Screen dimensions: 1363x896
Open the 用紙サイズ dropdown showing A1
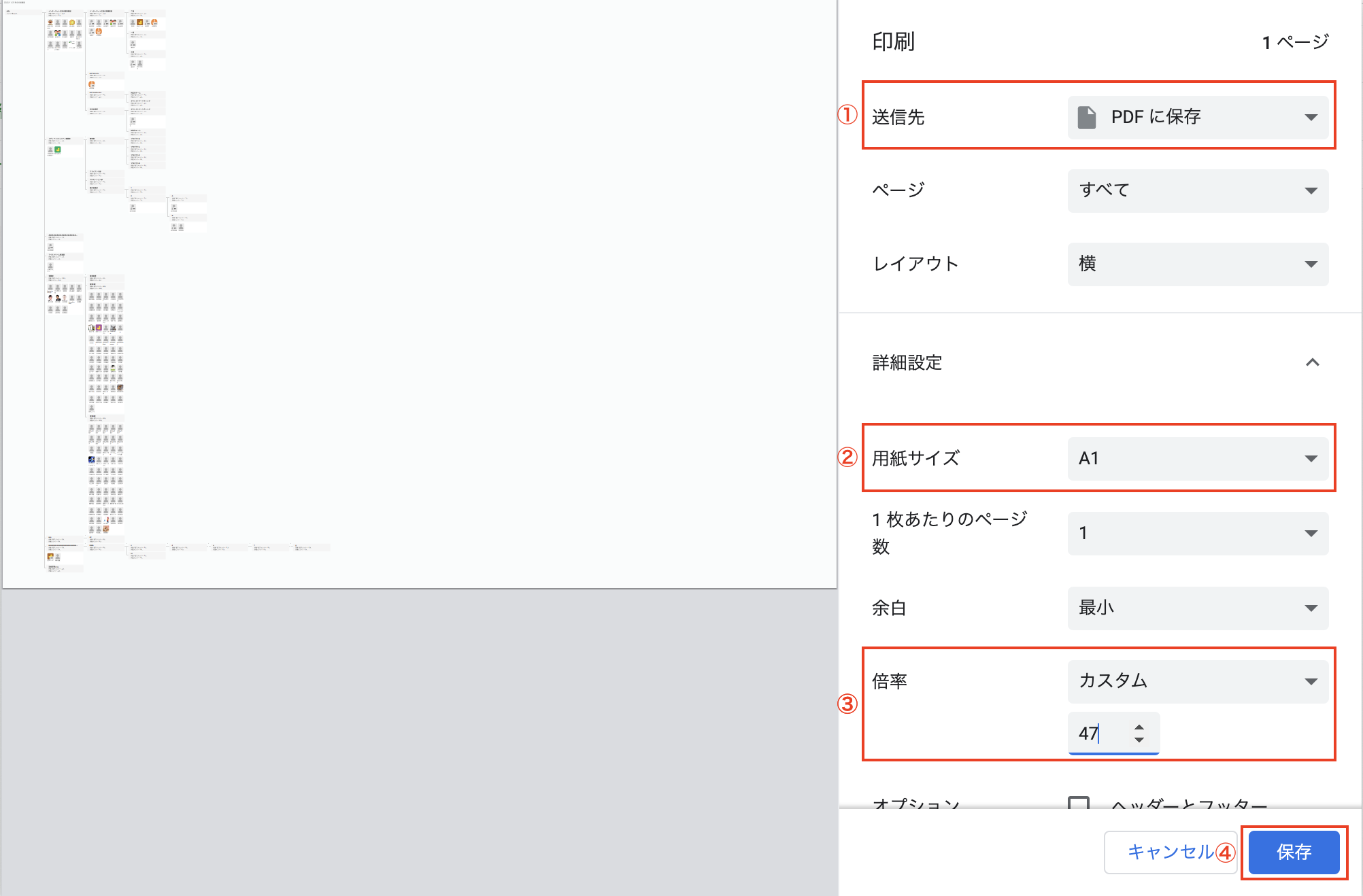[1197, 458]
